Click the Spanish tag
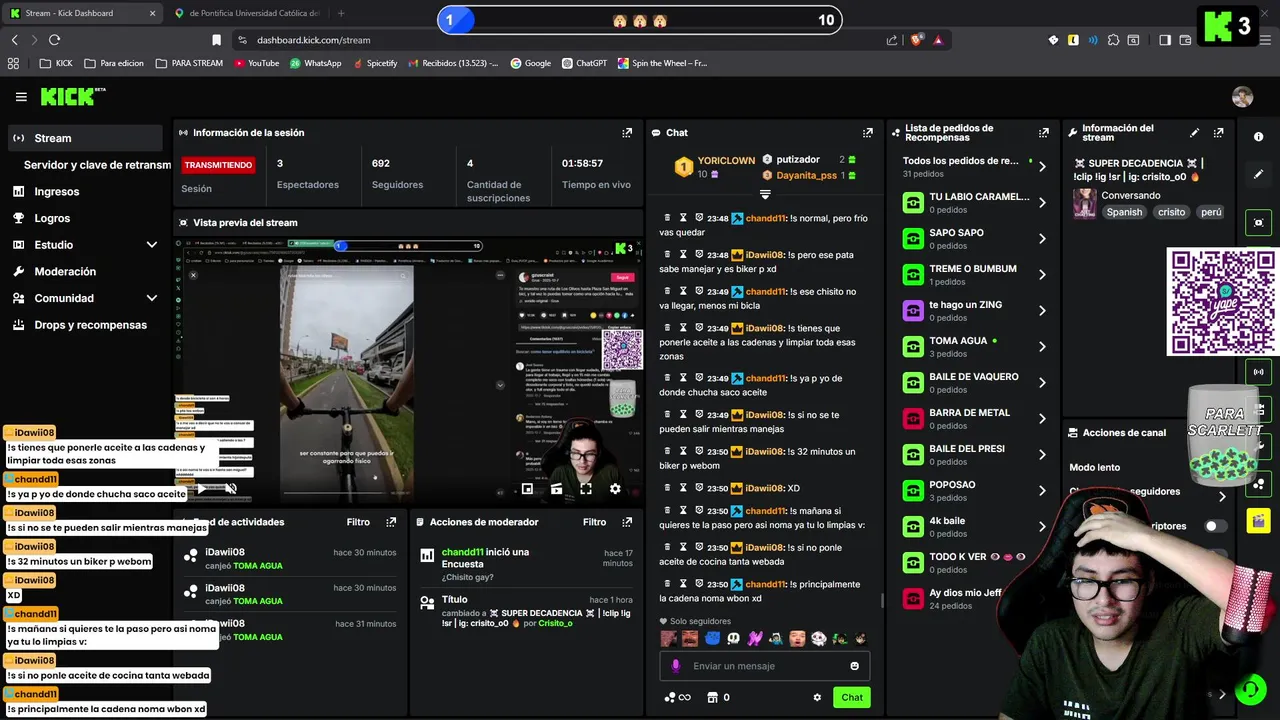 (1124, 212)
